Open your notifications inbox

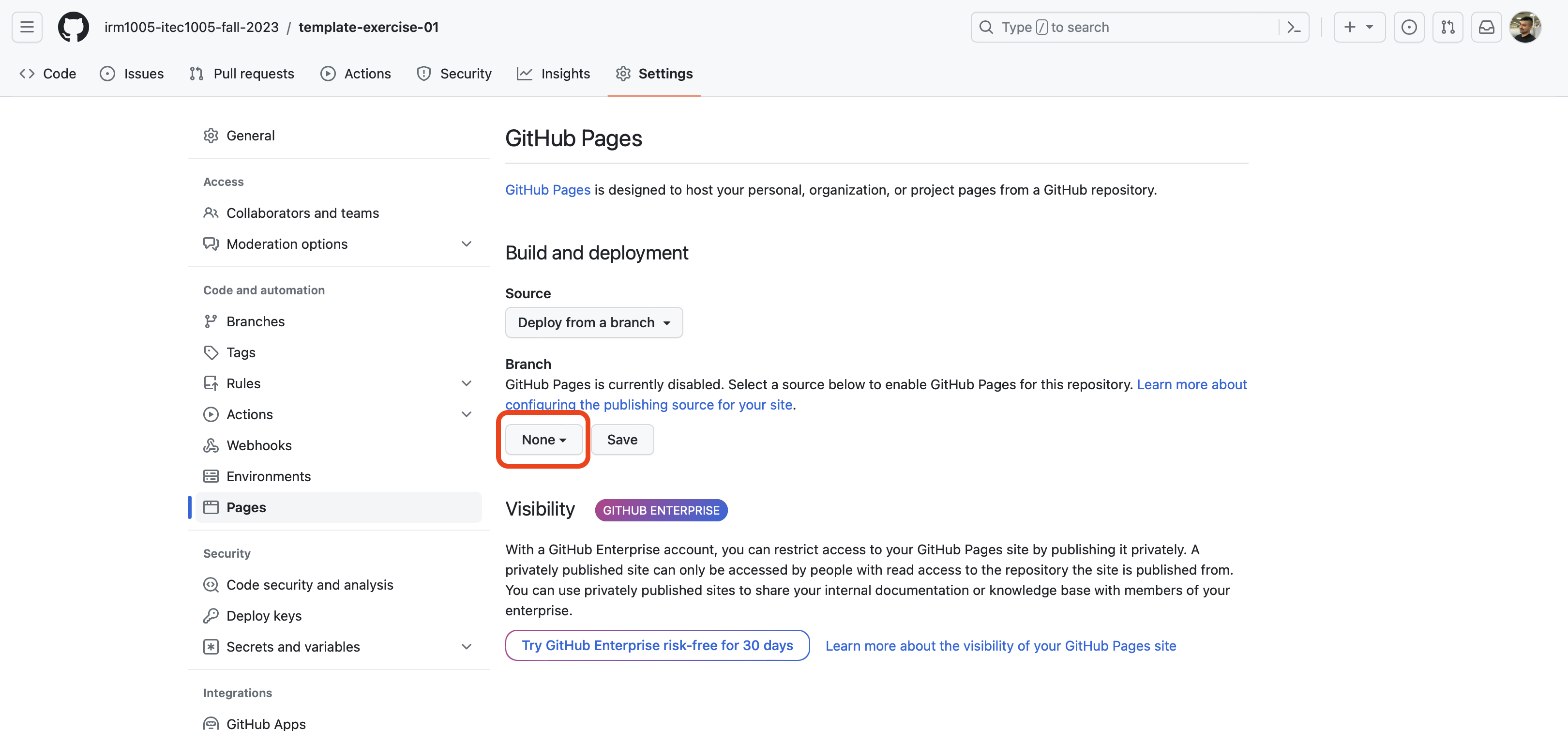point(1486,27)
